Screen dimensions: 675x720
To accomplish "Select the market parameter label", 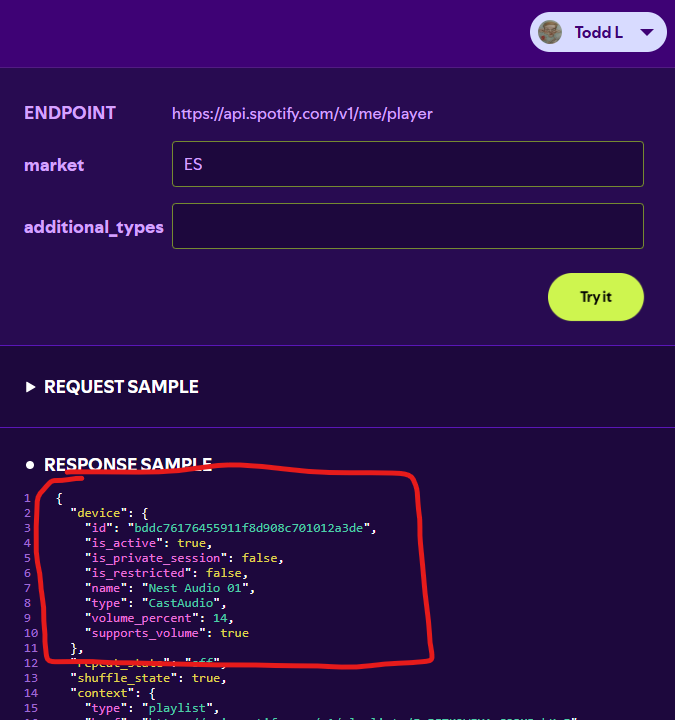I will (54, 164).
